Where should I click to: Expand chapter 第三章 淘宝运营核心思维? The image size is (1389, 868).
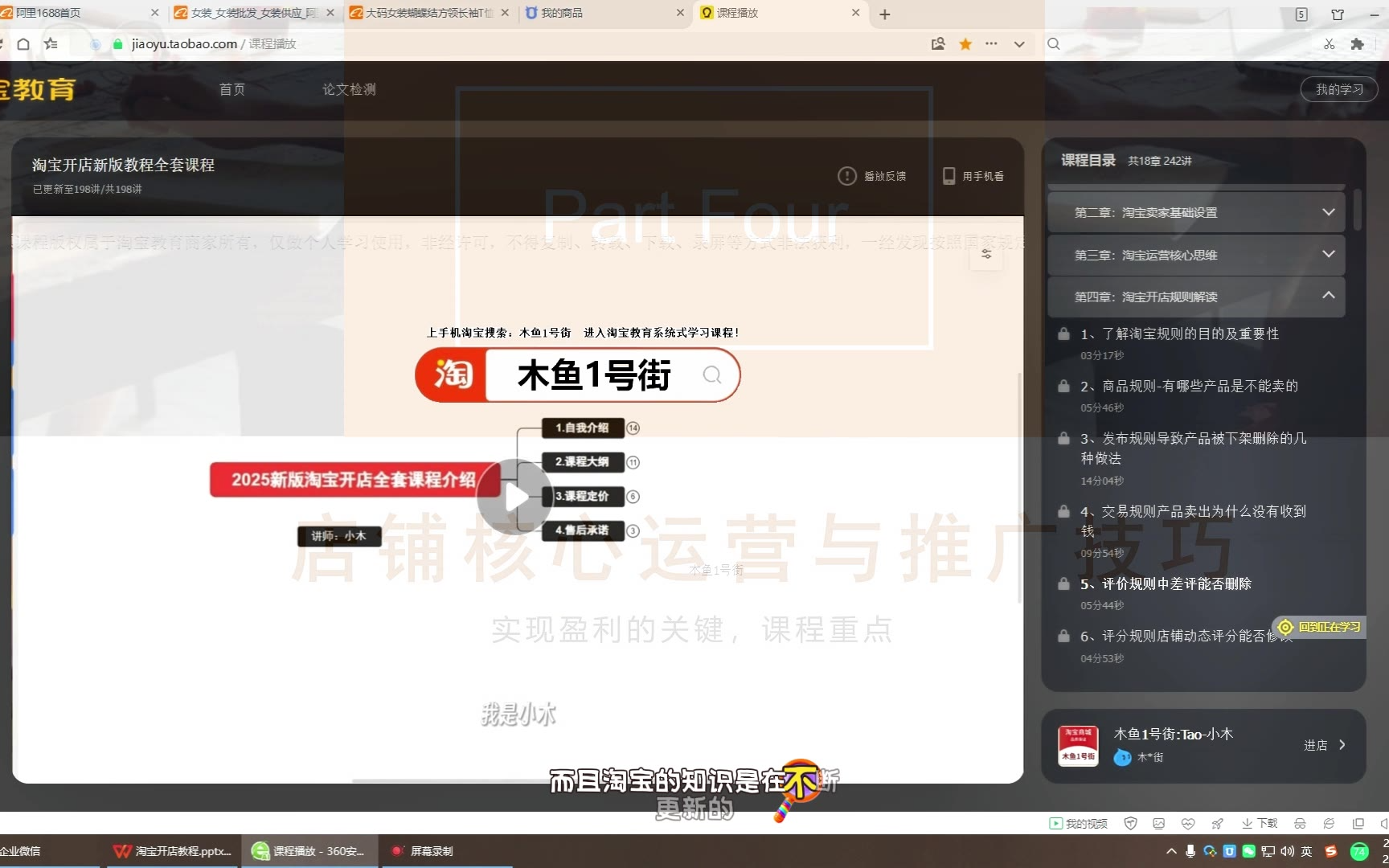click(1328, 255)
